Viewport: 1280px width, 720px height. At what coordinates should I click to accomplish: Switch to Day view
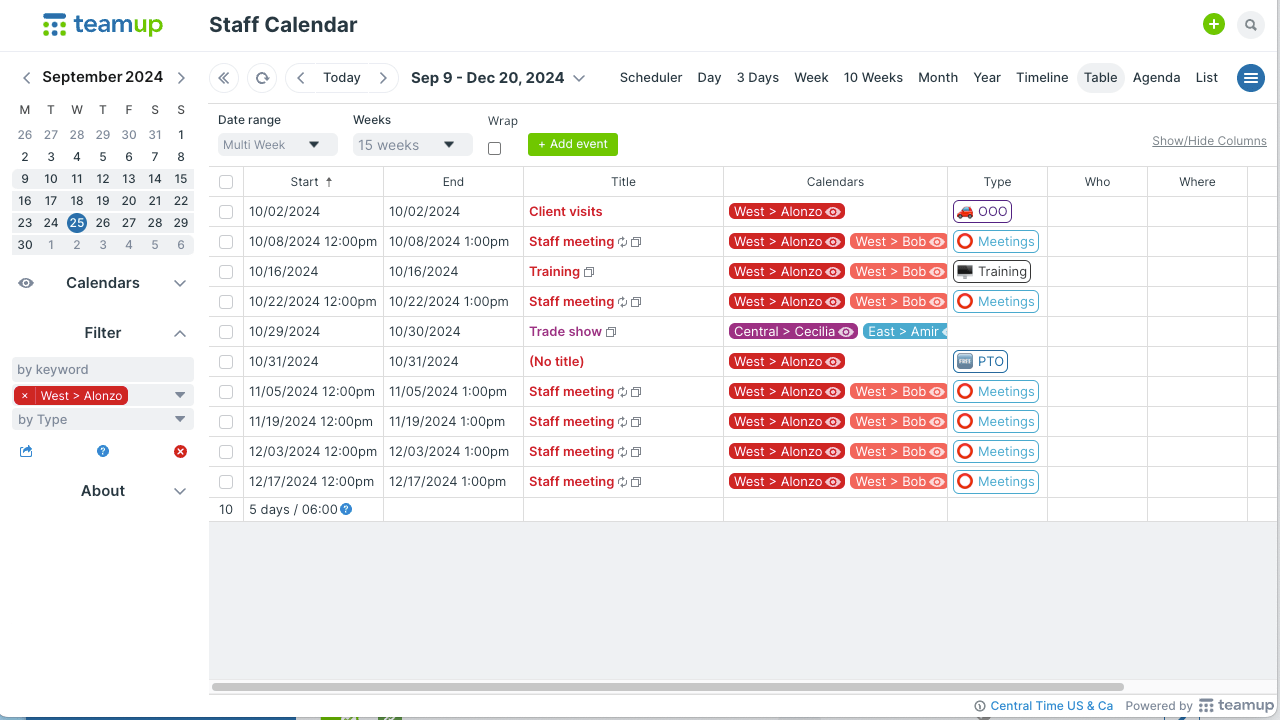pyautogui.click(x=709, y=78)
